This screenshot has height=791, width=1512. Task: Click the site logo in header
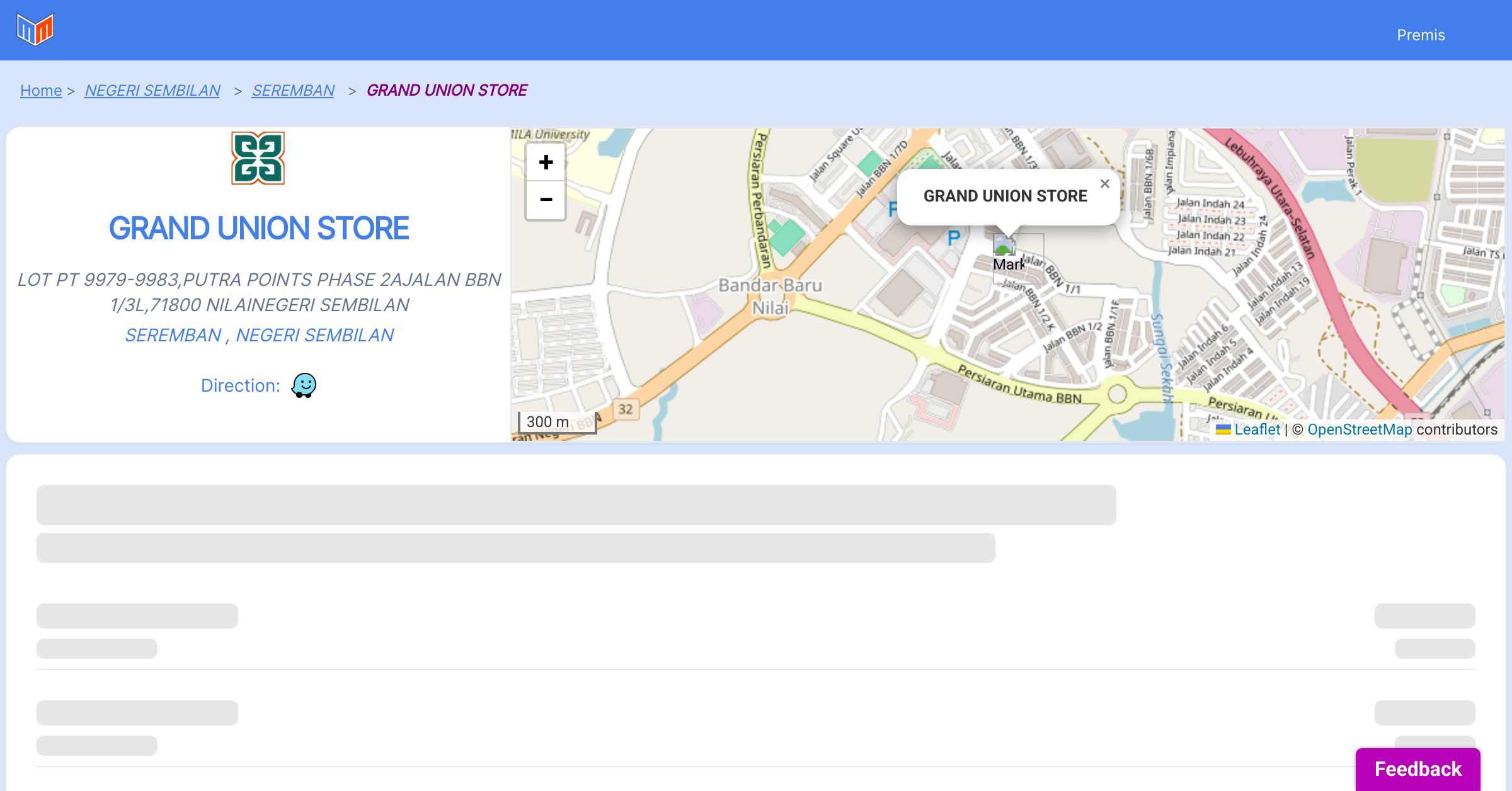35,30
